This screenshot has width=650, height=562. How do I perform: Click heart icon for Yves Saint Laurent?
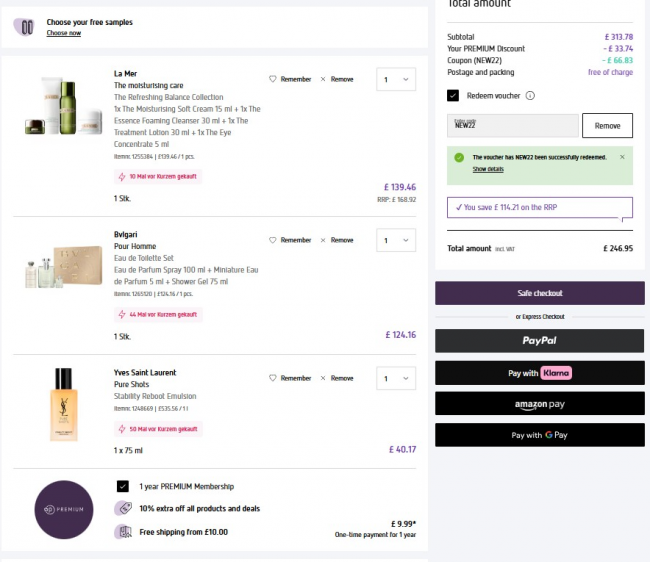pos(273,378)
